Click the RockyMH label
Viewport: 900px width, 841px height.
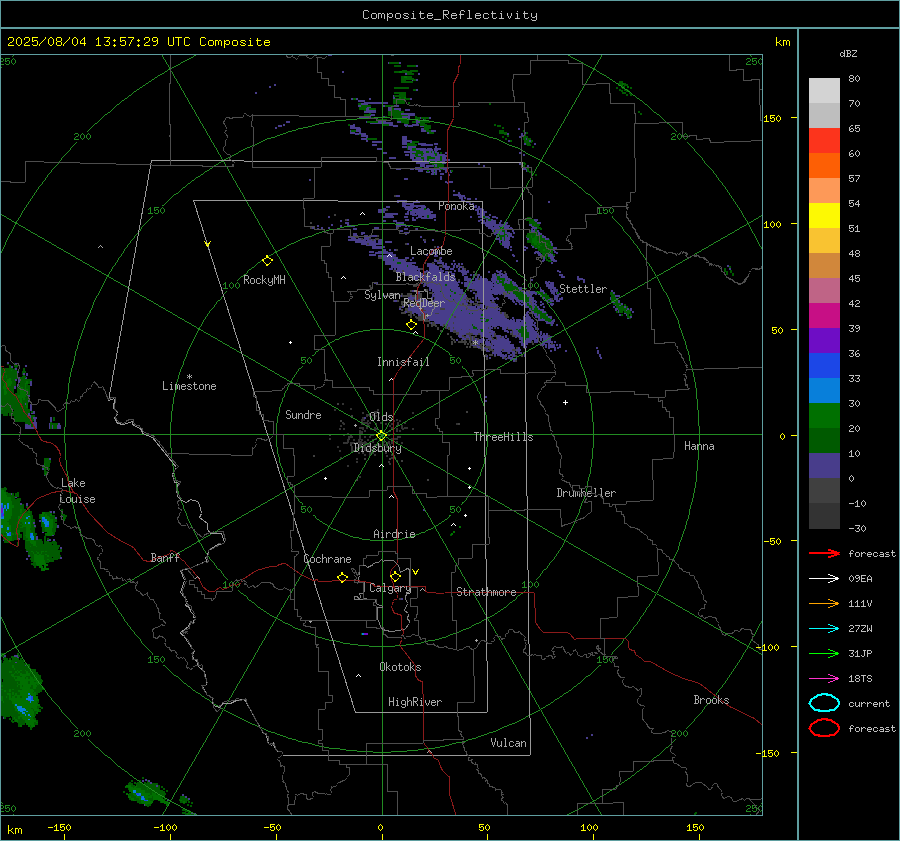point(264,280)
